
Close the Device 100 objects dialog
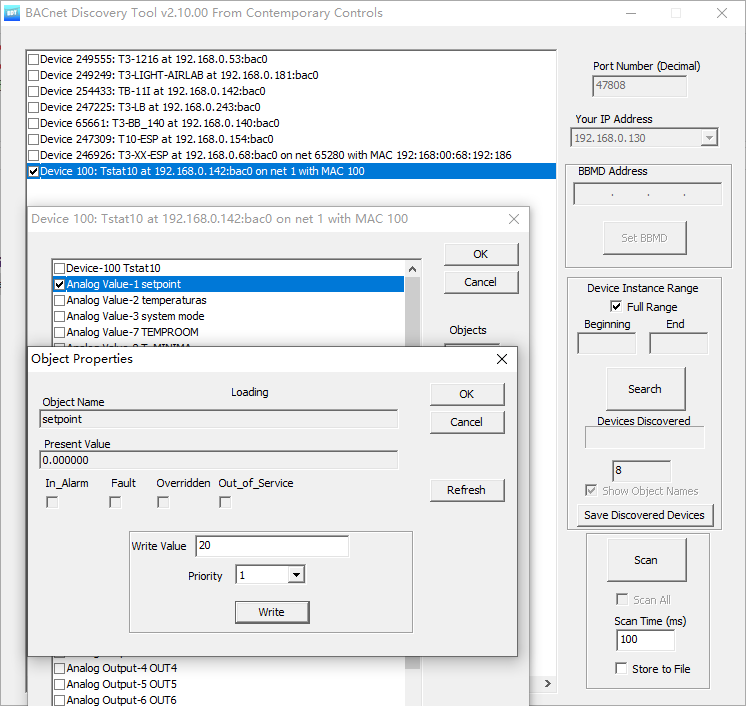514,219
